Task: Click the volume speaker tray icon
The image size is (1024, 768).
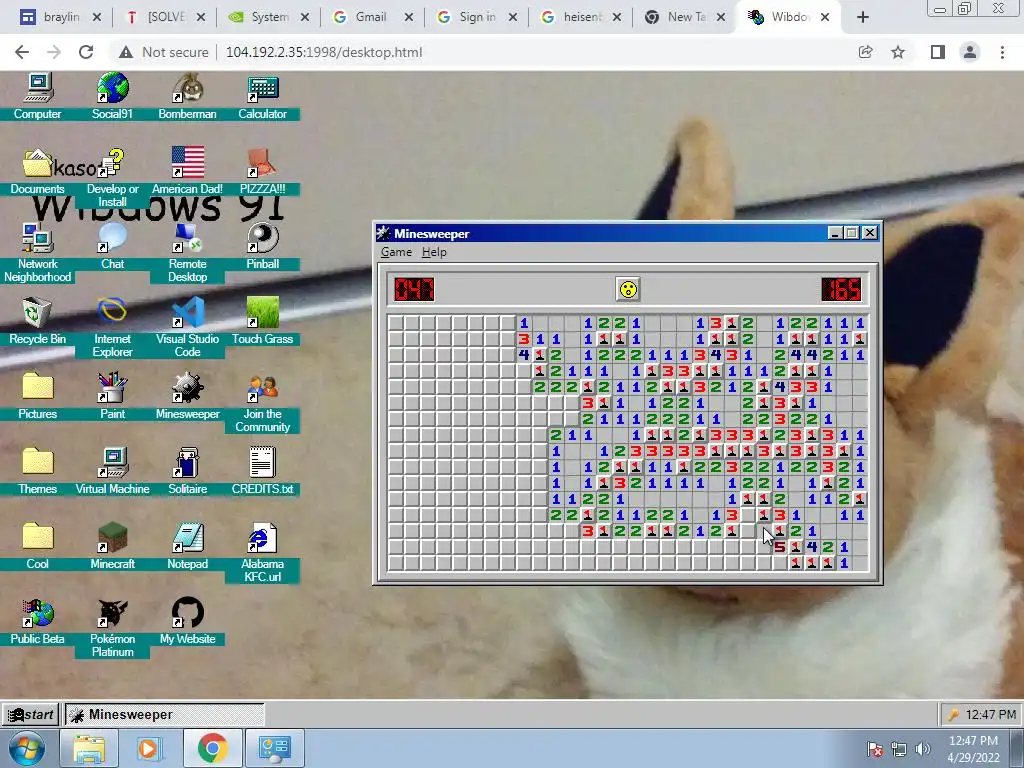Action: [x=923, y=749]
